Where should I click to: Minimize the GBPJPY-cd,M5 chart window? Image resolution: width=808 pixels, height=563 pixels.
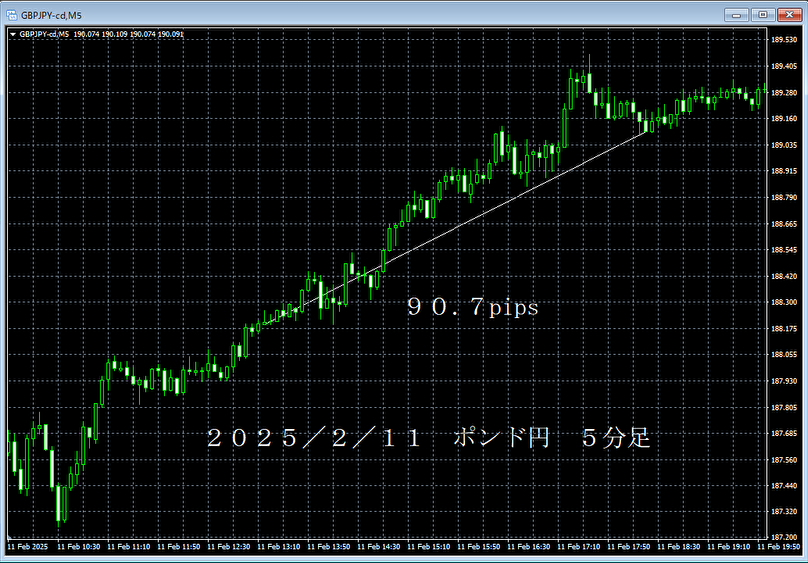point(736,15)
